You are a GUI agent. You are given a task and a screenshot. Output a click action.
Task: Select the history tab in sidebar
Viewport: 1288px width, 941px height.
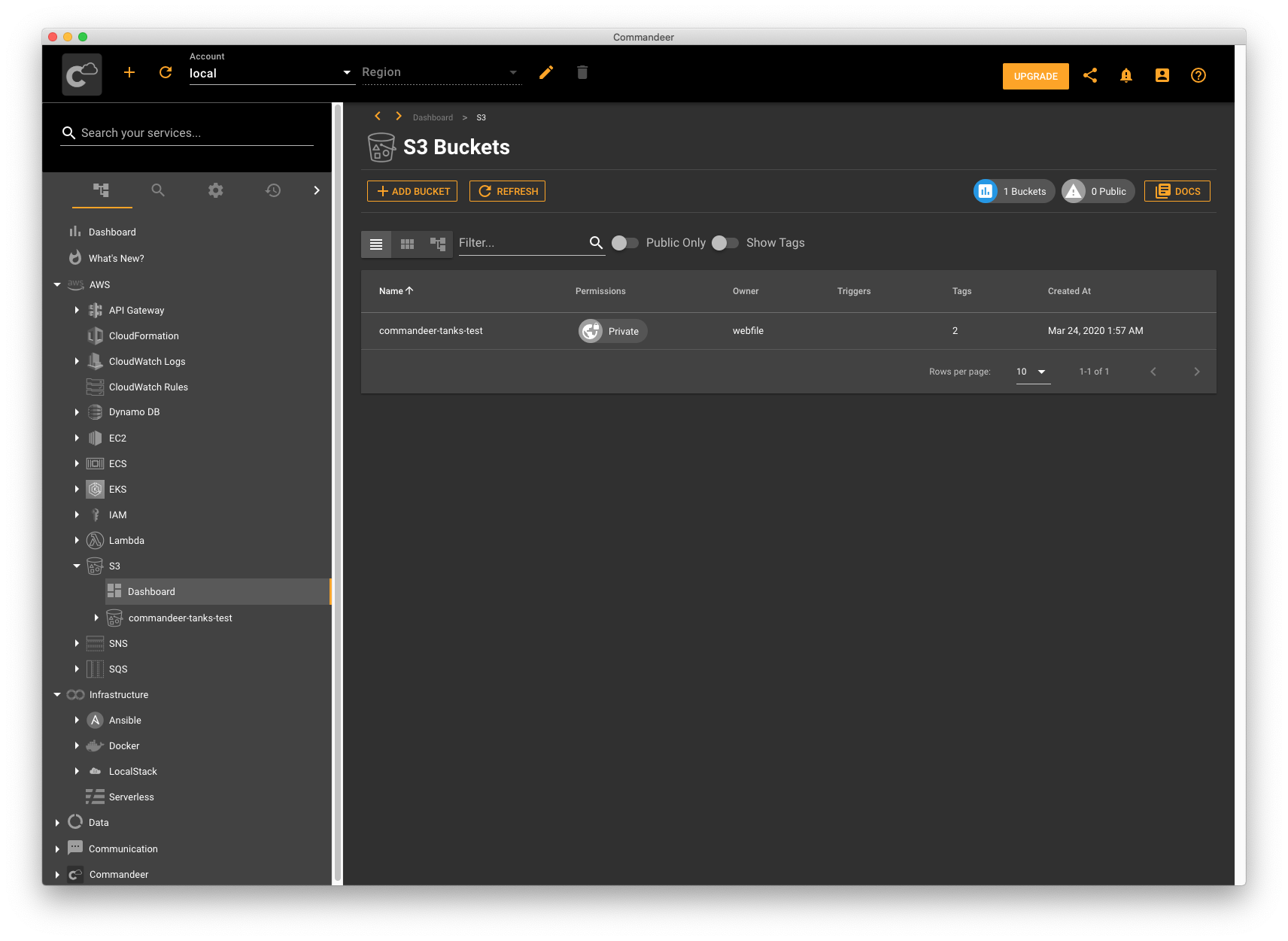tap(273, 190)
